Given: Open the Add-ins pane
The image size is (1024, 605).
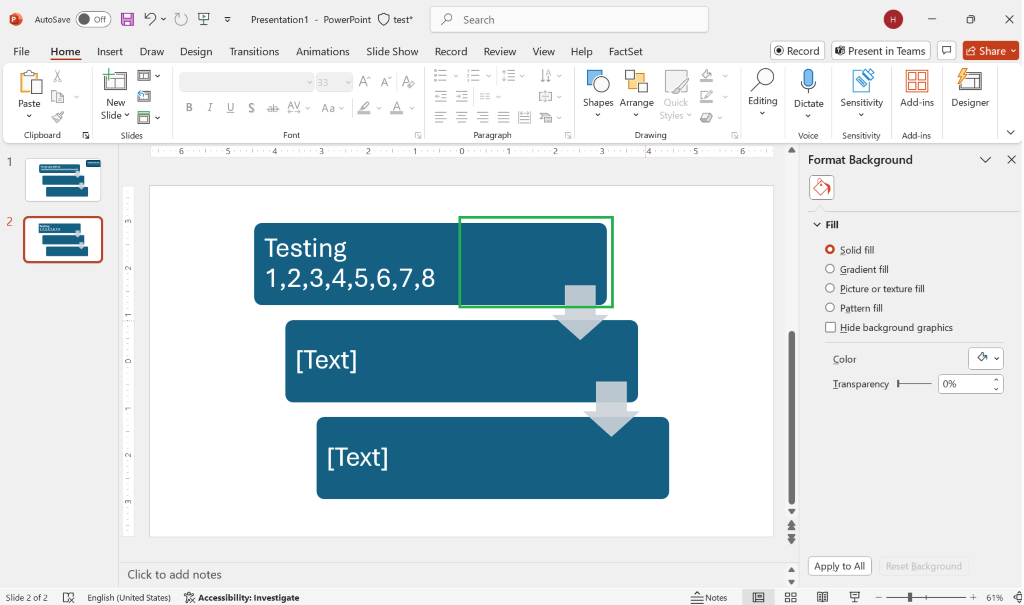Looking at the screenshot, I should [x=917, y=89].
